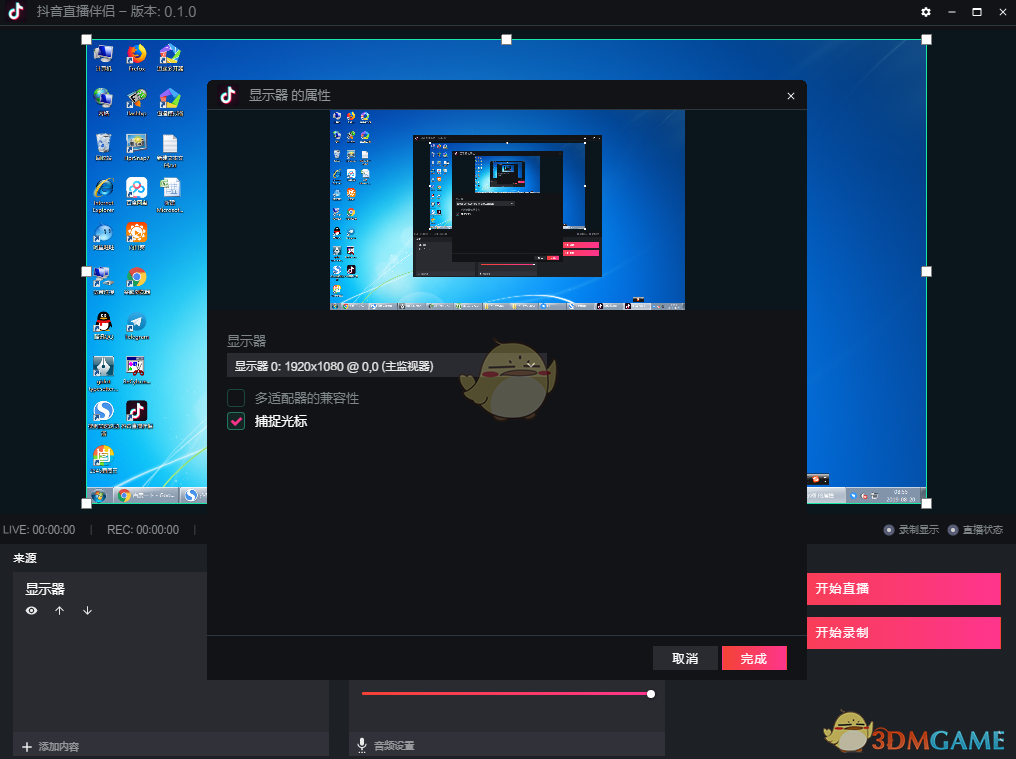Click the 来源 panel heading
Image resolution: width=1016 pixels, height=759 pixels.
coord(25,558)
